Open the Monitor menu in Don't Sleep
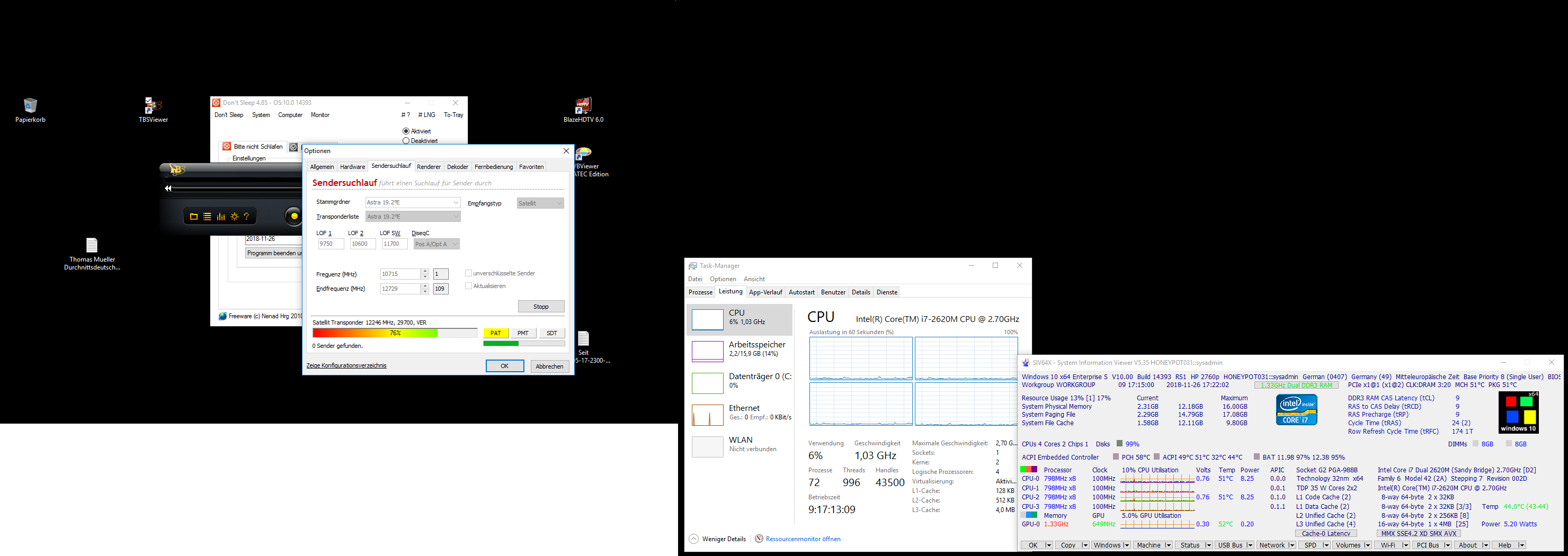Image resolution: width=1568 pixels, height=556 pixels. pyautogui.click(x=320, y=115)
